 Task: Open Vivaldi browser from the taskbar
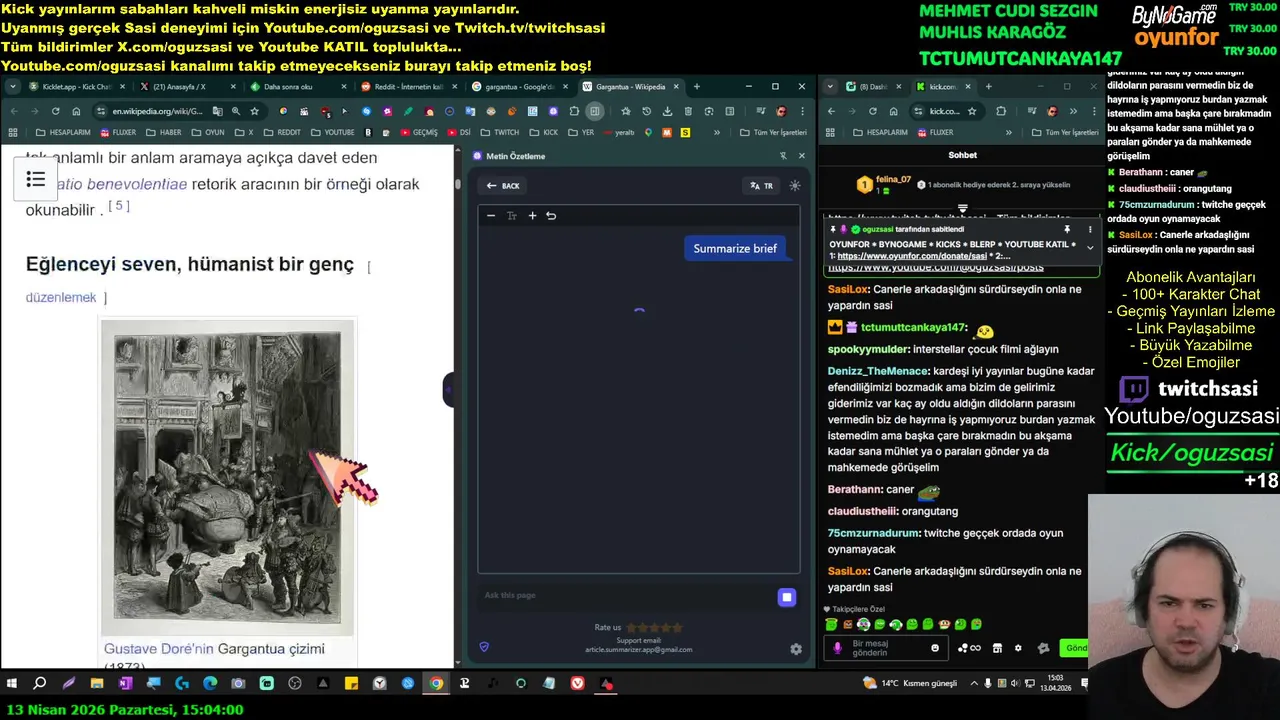[x=578, y=684]
